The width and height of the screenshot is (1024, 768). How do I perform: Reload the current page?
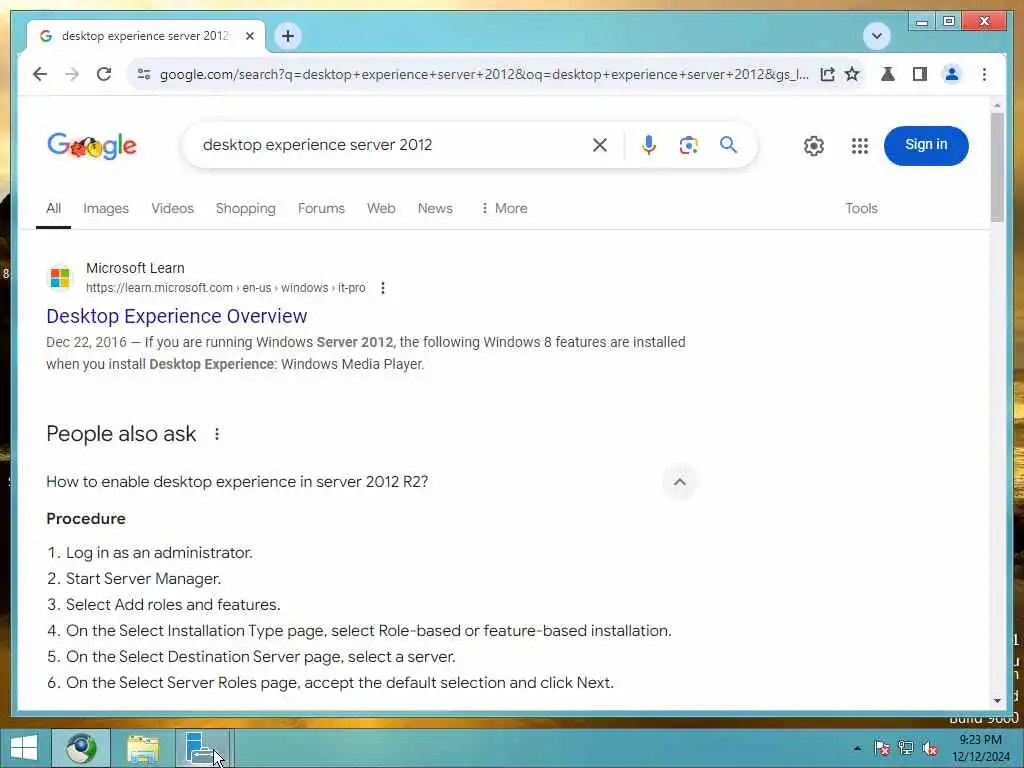pos(104,74)
